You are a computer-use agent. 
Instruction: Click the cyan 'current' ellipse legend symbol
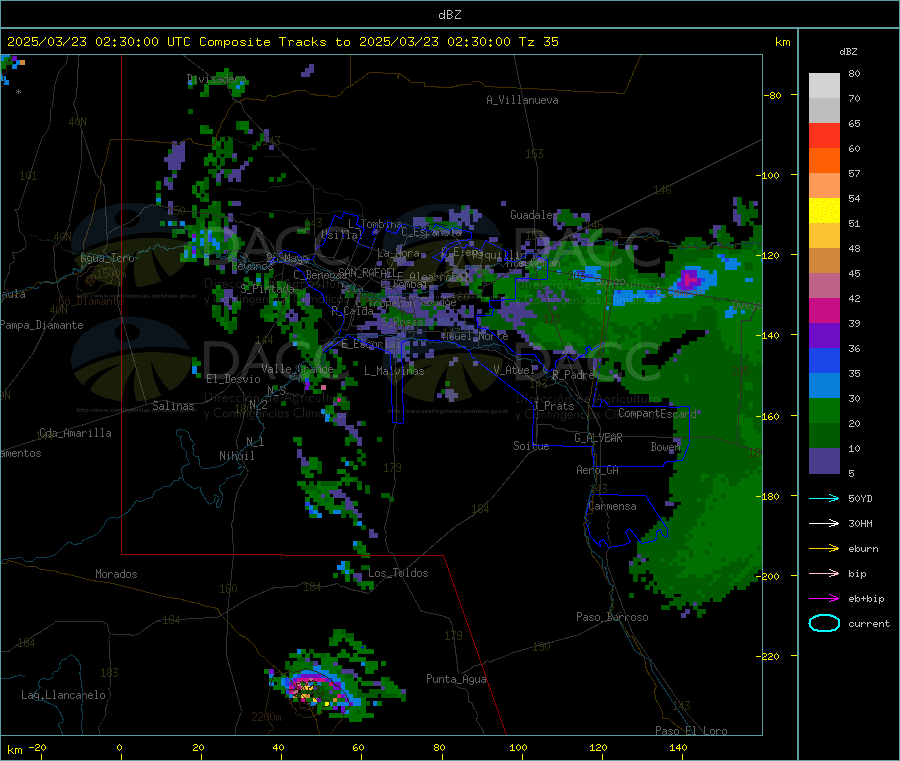[824, 623]
